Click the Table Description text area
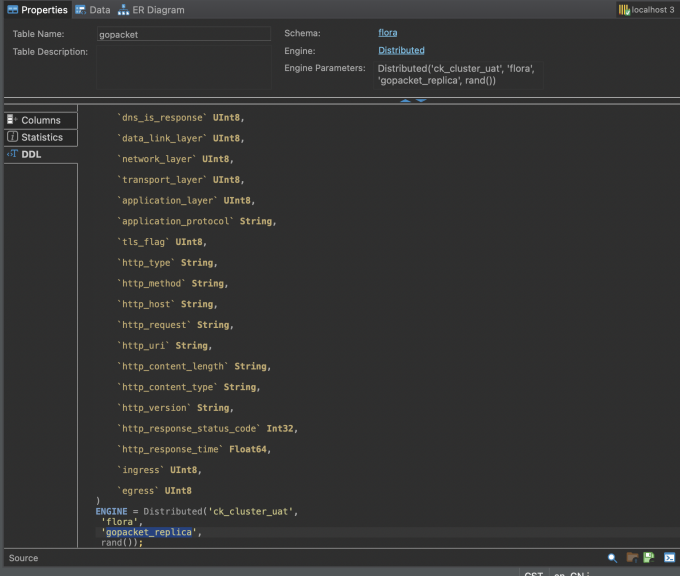680x576 pixels. point(184,67)
